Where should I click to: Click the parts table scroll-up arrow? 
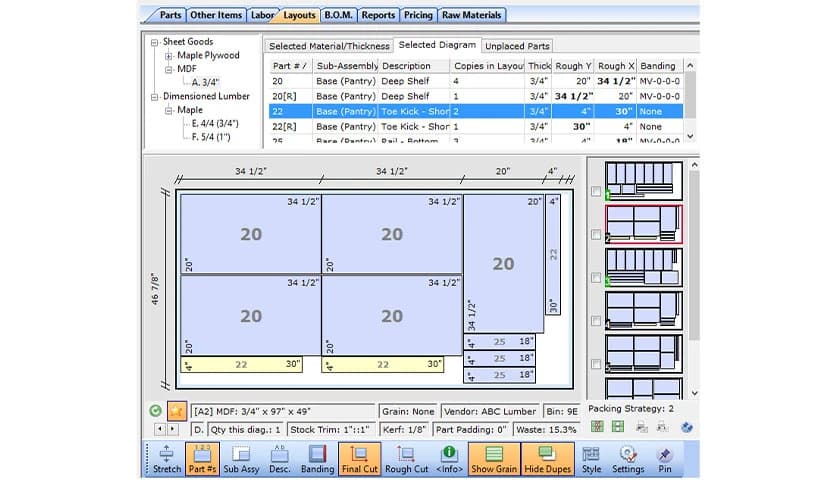coord(690,66)
